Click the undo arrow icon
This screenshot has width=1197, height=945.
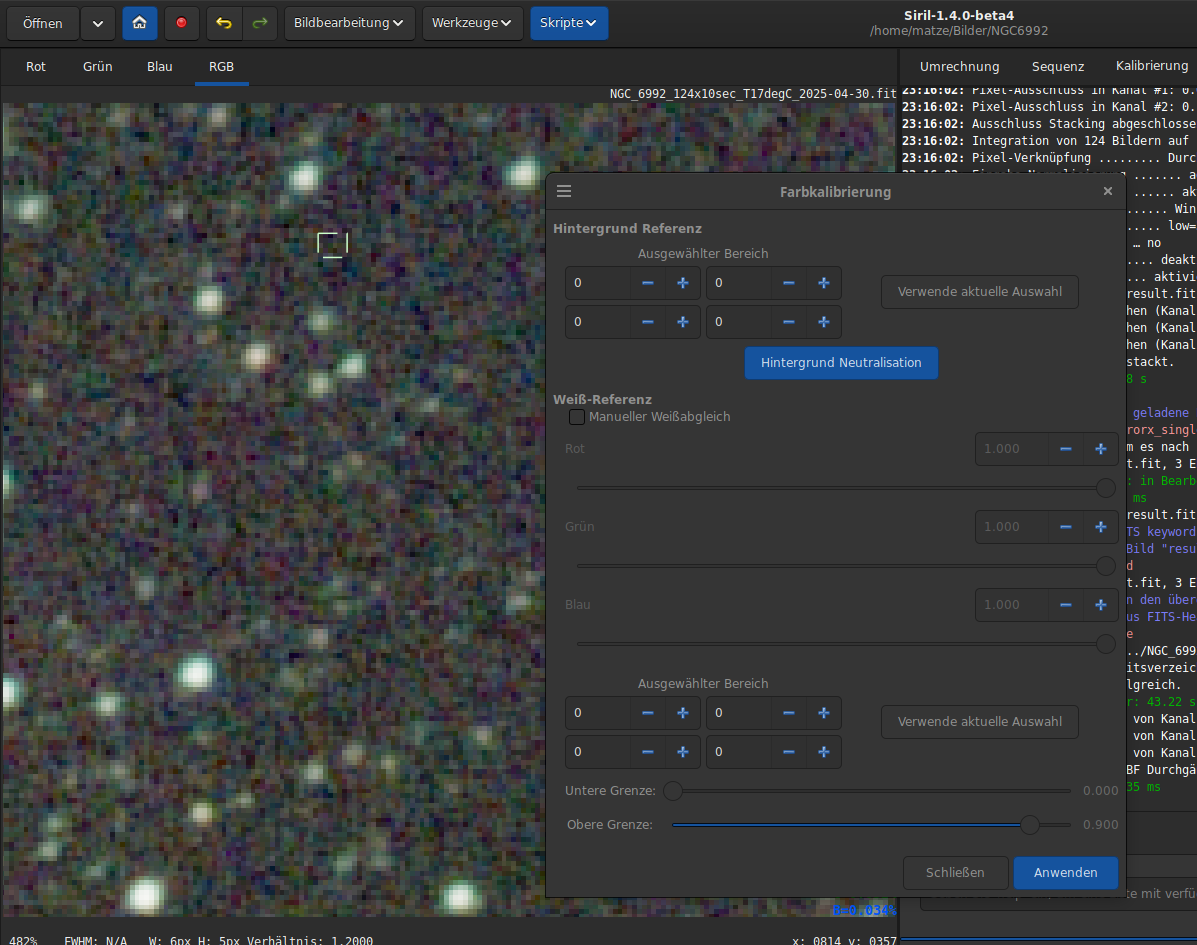(224, 23)
